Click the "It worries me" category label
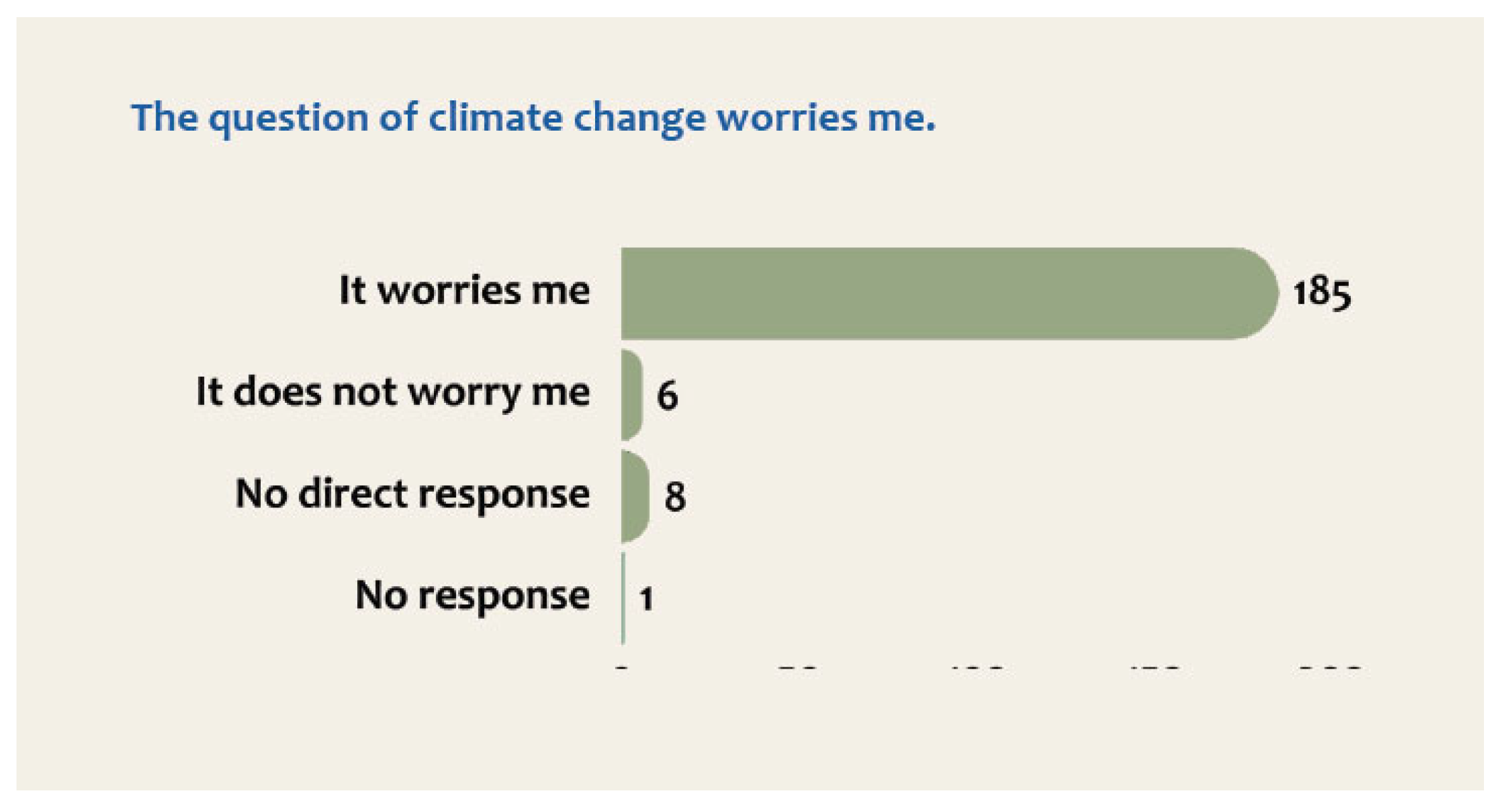Viewport: 1503px width, 812px height. tap(464, 291)
